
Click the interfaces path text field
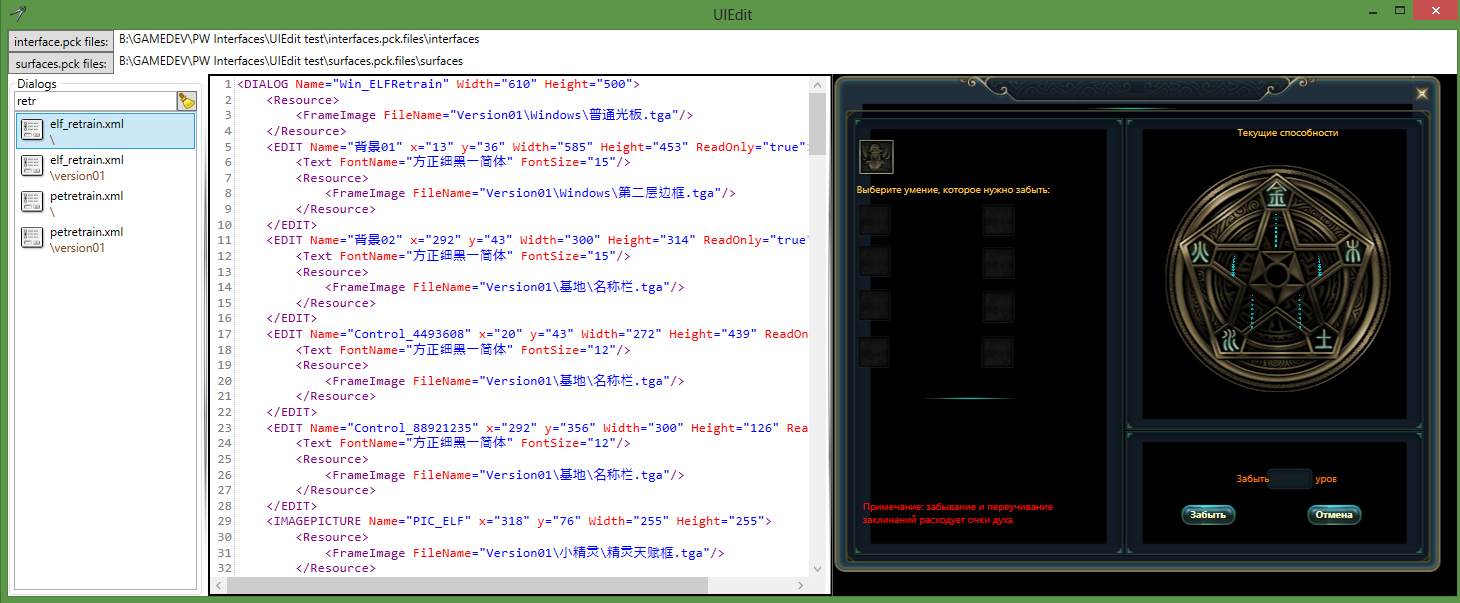(x=780, y=39)
